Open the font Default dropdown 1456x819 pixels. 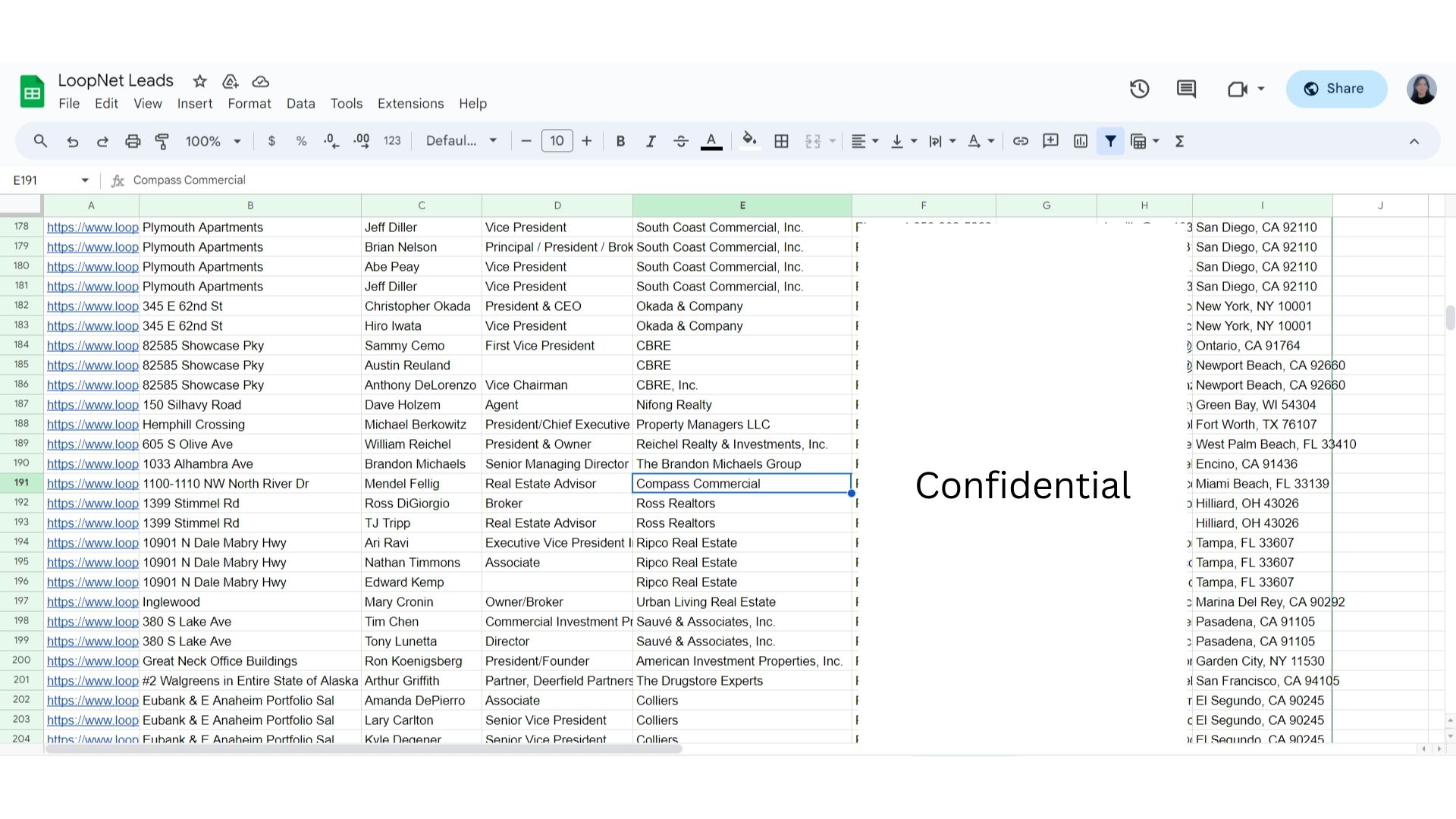461,141
